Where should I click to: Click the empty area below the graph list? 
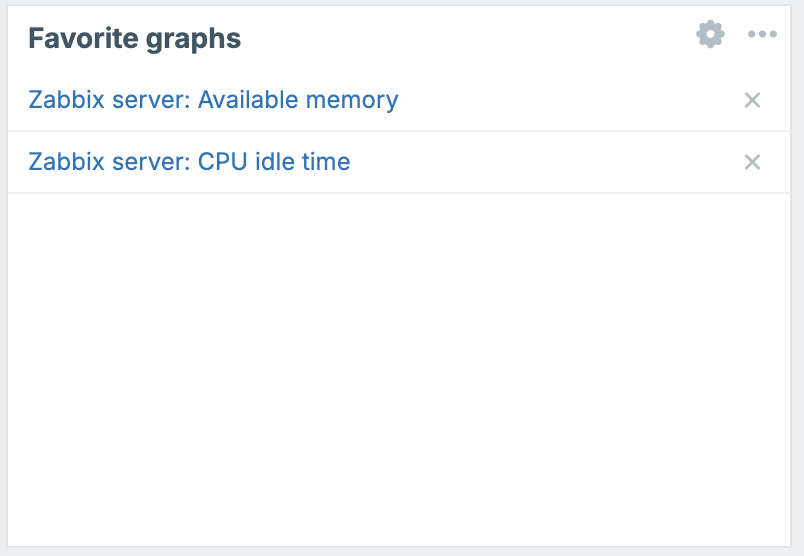pyautogui.click(x=399, y=369)
